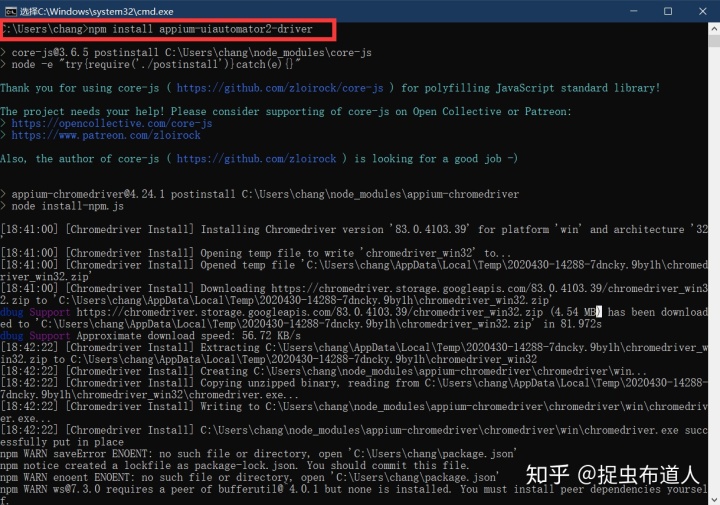Click the 'core-js@3.6.5 postinstall' line

pyautogui.click(x=186, y=52)
